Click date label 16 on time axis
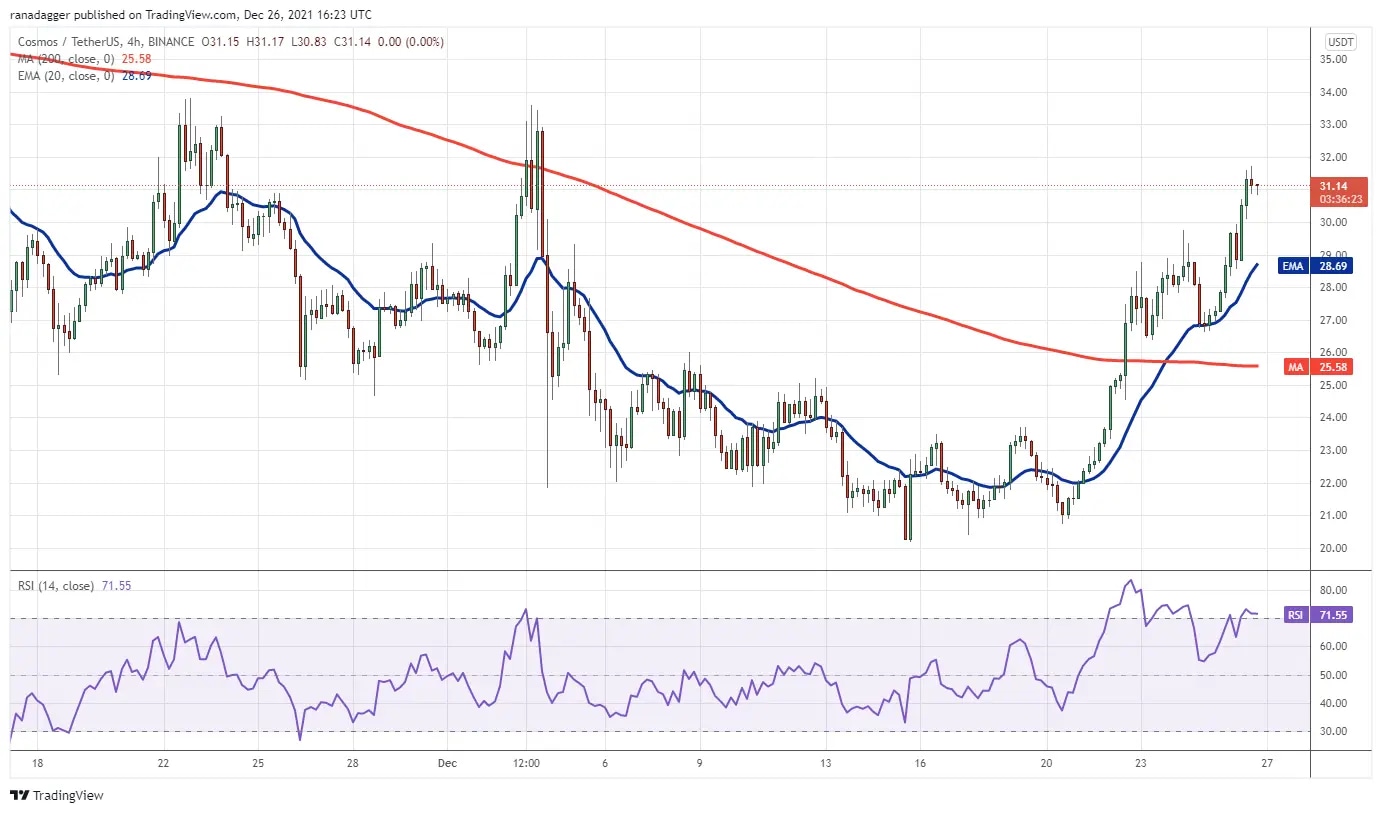1382x813 pixels. 921,762
